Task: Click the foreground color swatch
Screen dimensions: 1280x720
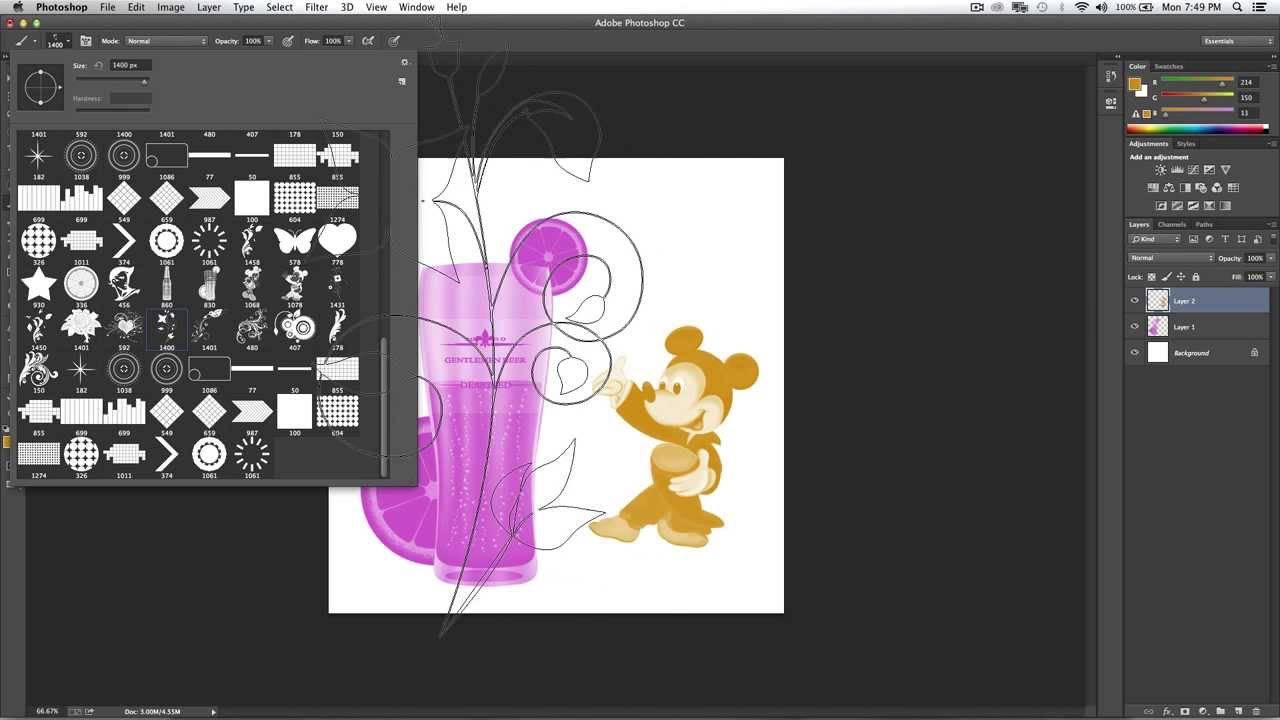Action: point(1134,84)
